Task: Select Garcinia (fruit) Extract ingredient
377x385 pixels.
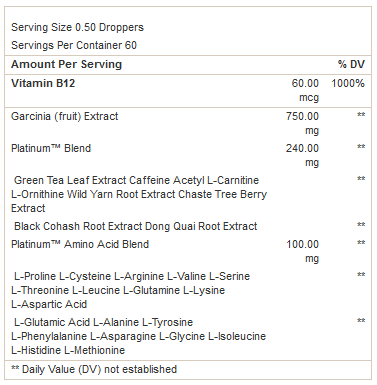Action: [65, 116]
